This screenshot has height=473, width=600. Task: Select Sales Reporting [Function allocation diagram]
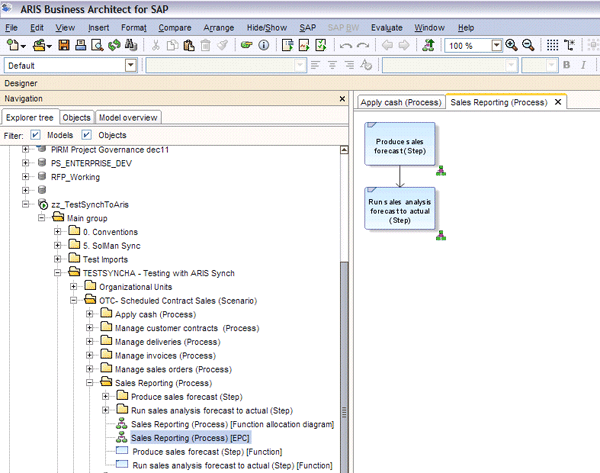[232, 424]
